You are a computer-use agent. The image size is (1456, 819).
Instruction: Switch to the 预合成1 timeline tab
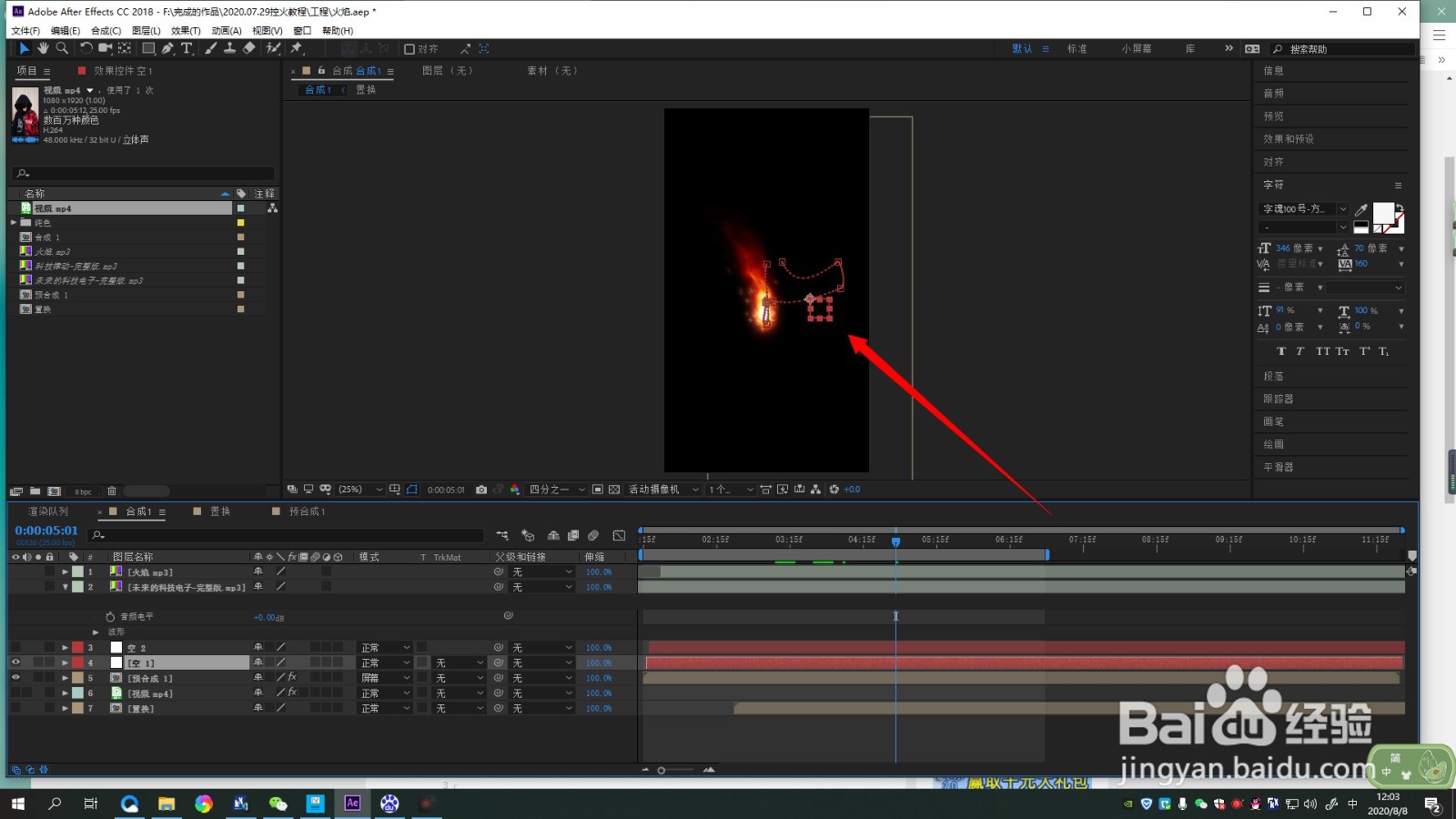[308, 511]
